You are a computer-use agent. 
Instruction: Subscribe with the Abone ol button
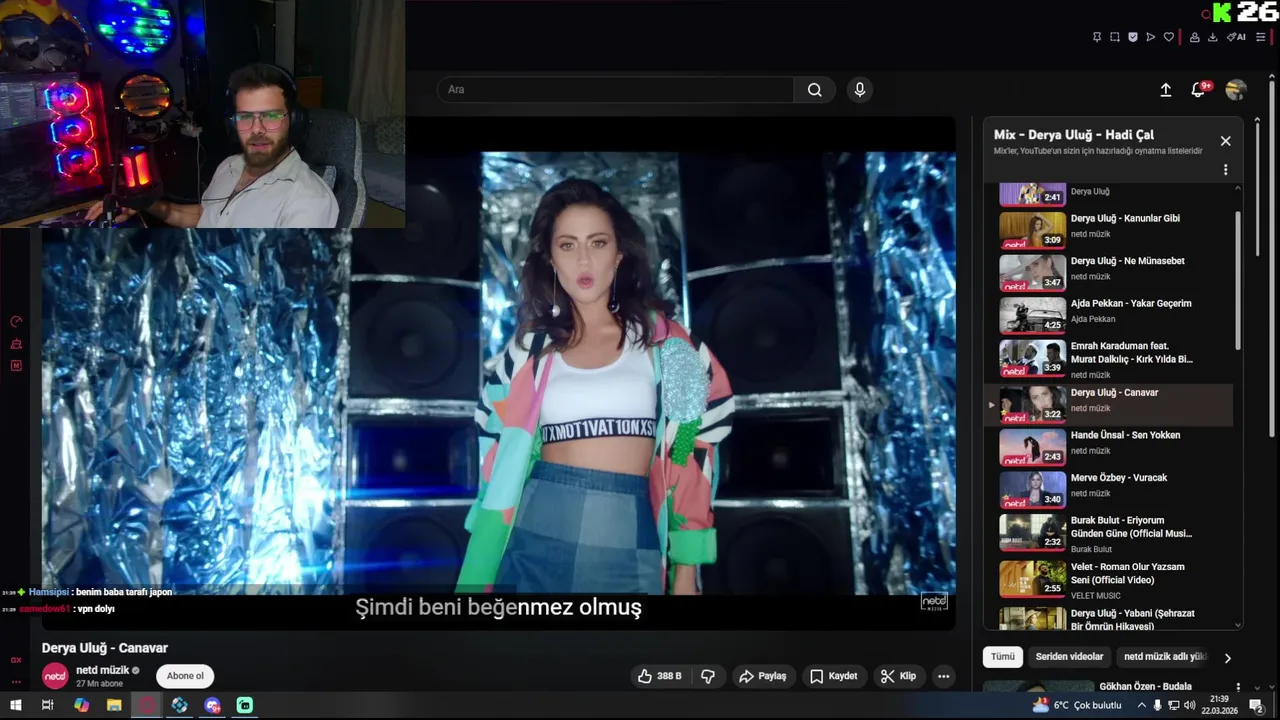(185, 676)
